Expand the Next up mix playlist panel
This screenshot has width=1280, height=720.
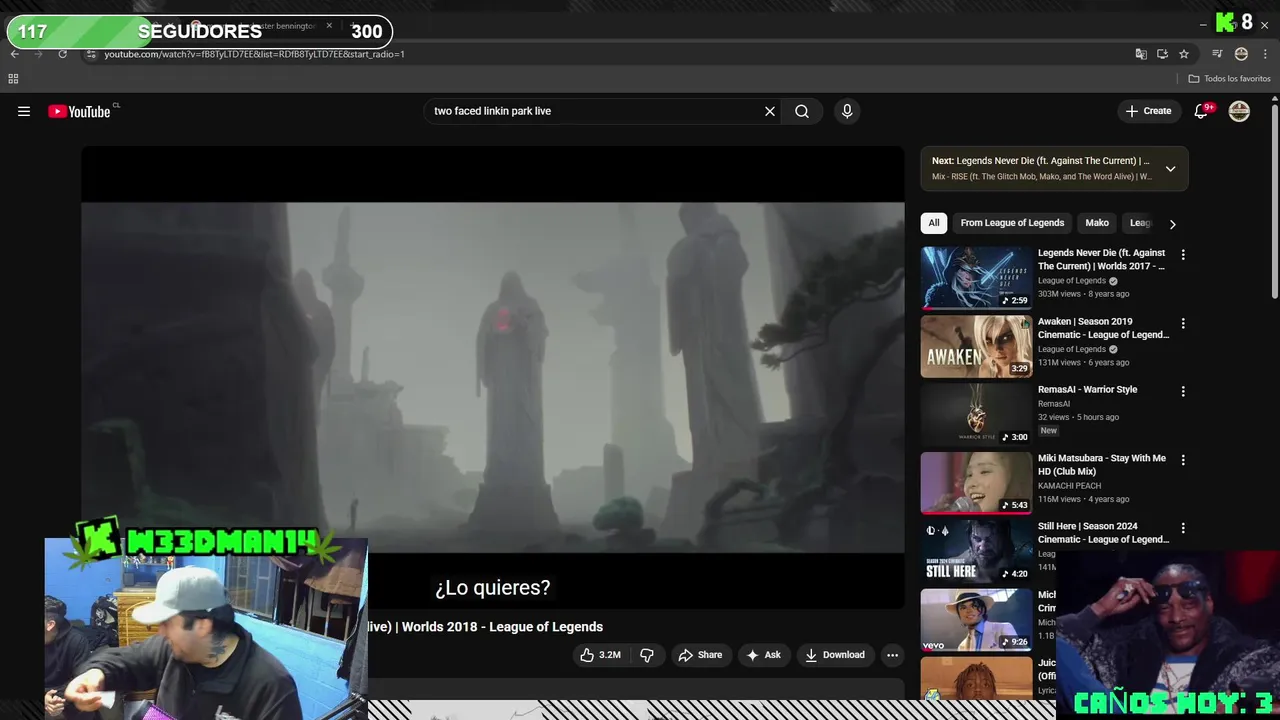pos(1170,168)
